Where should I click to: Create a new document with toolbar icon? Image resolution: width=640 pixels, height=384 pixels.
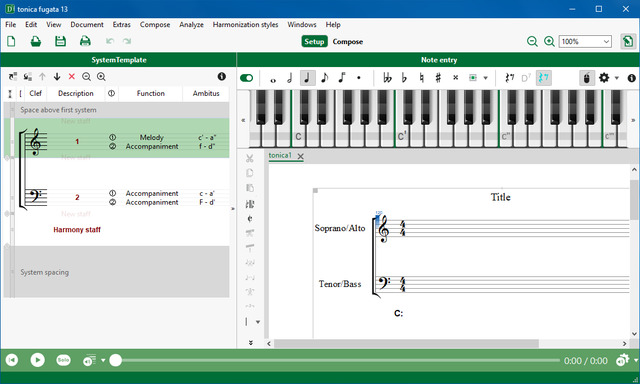(x=11, y=41)
